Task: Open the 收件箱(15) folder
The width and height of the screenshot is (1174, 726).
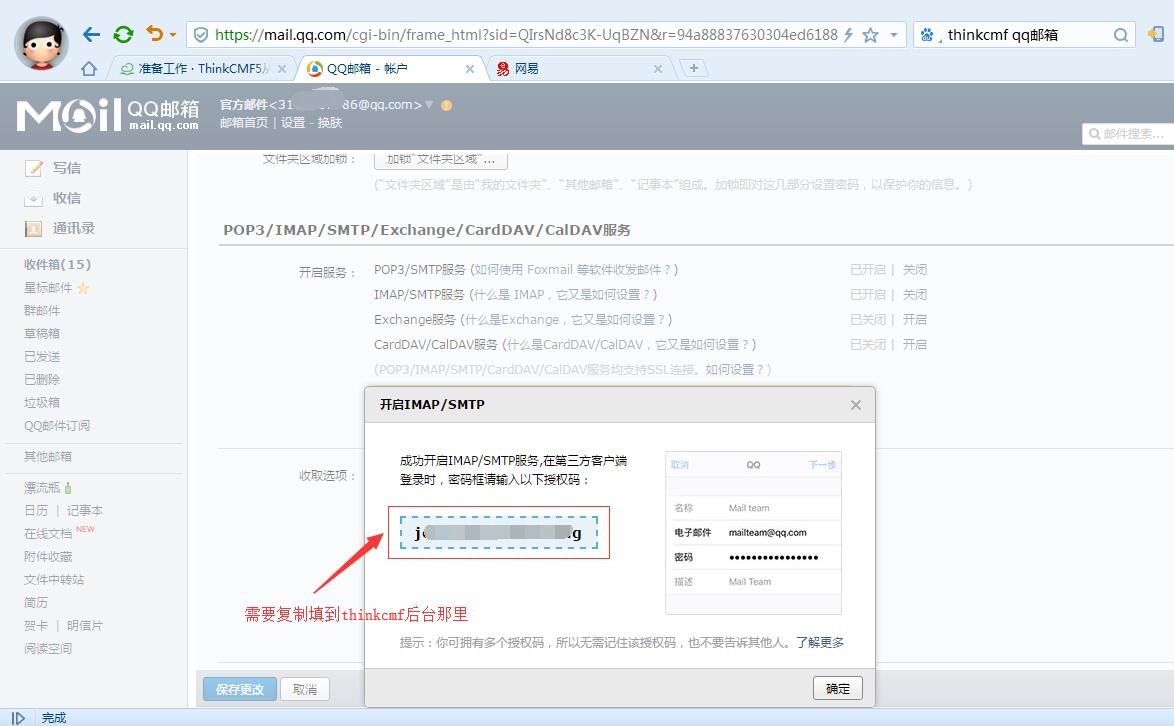Action: pos(58,264)
